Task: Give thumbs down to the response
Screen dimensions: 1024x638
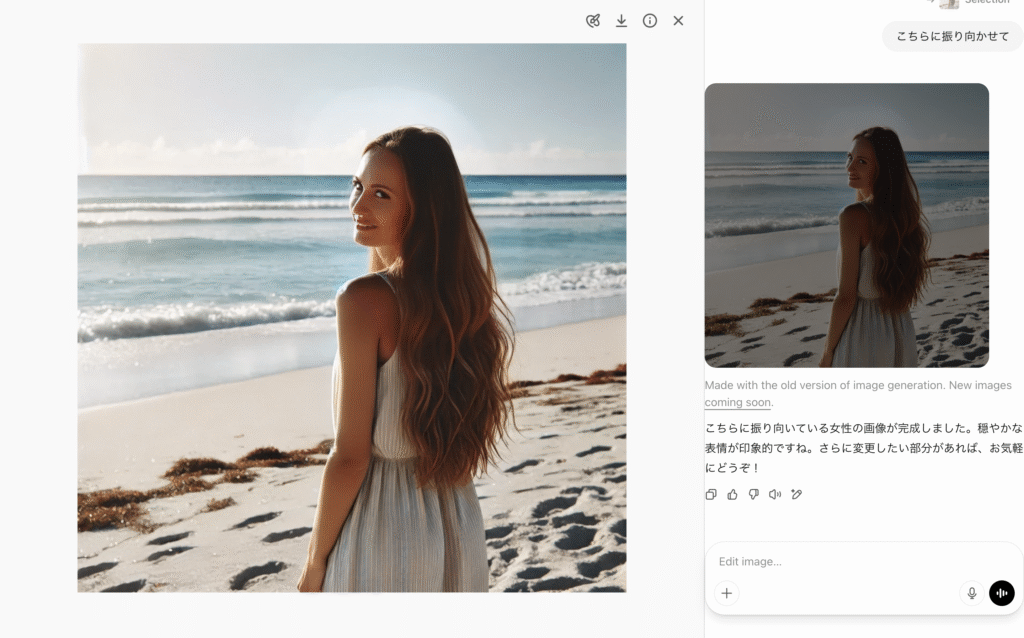Action: click(x=754, y=494)
